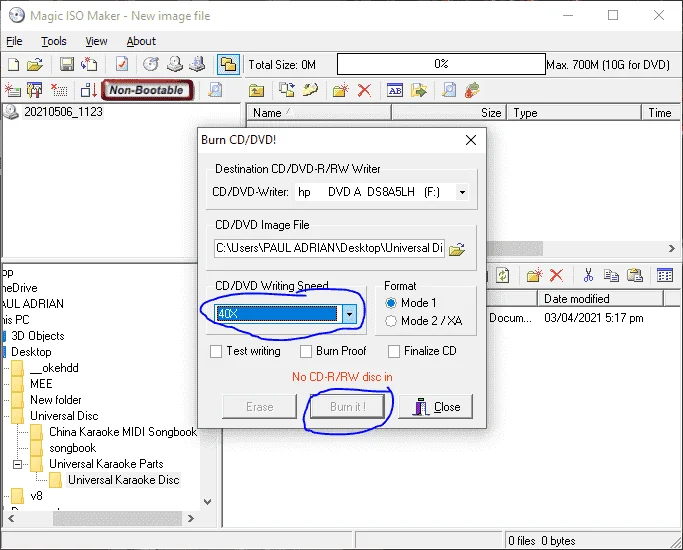Click the Open file folder icon
The height and width of the screenshot is (550, 683).
pos(35,64)
